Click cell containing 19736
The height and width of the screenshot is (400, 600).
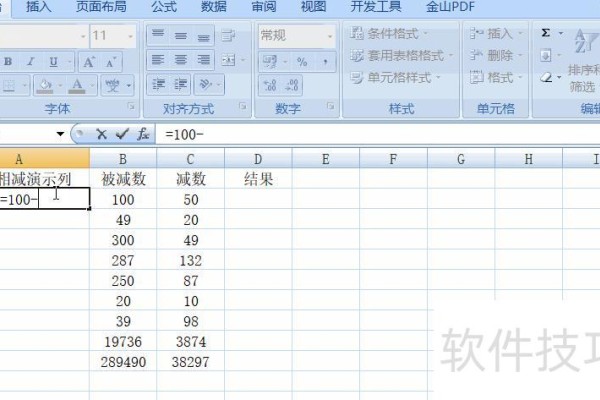(123, 342)
